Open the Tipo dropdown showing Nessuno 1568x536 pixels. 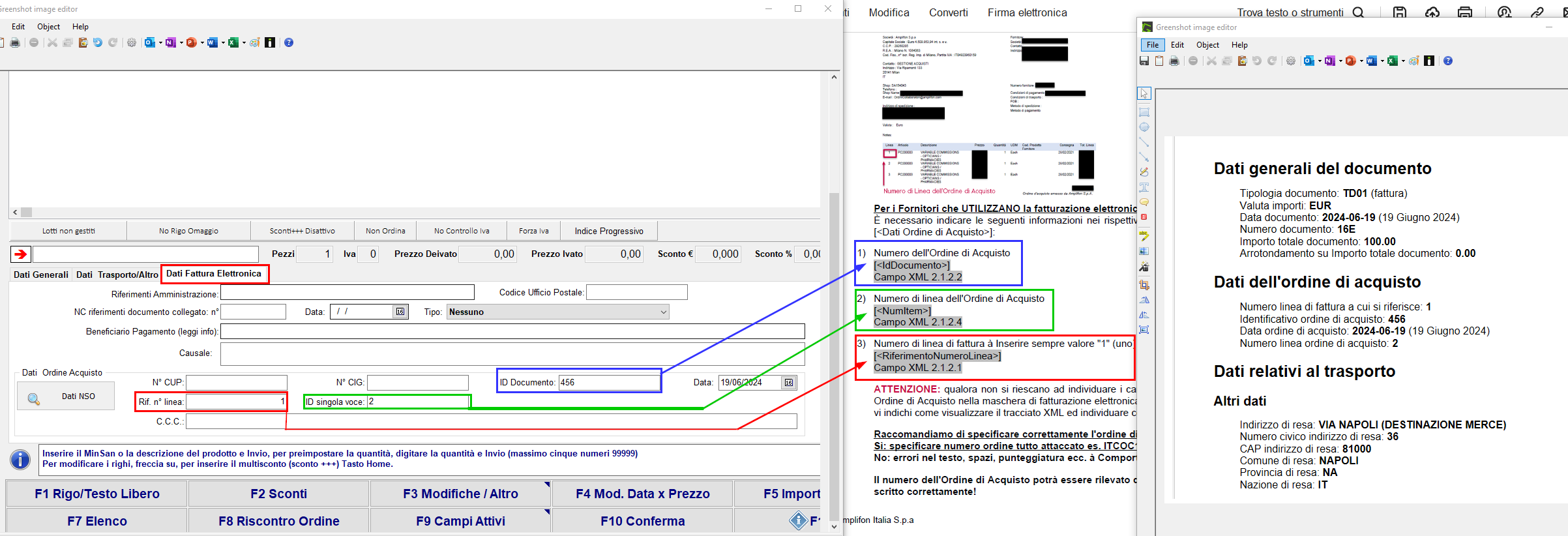[x=663, y=312]
